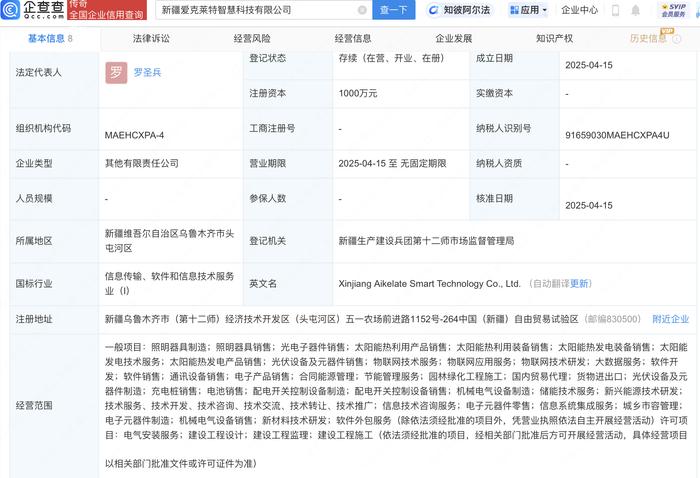Click organization code MAEHCXPA-4
Image resolution: width=700 pixels, height=478 pixels.
tap(134, 135)
